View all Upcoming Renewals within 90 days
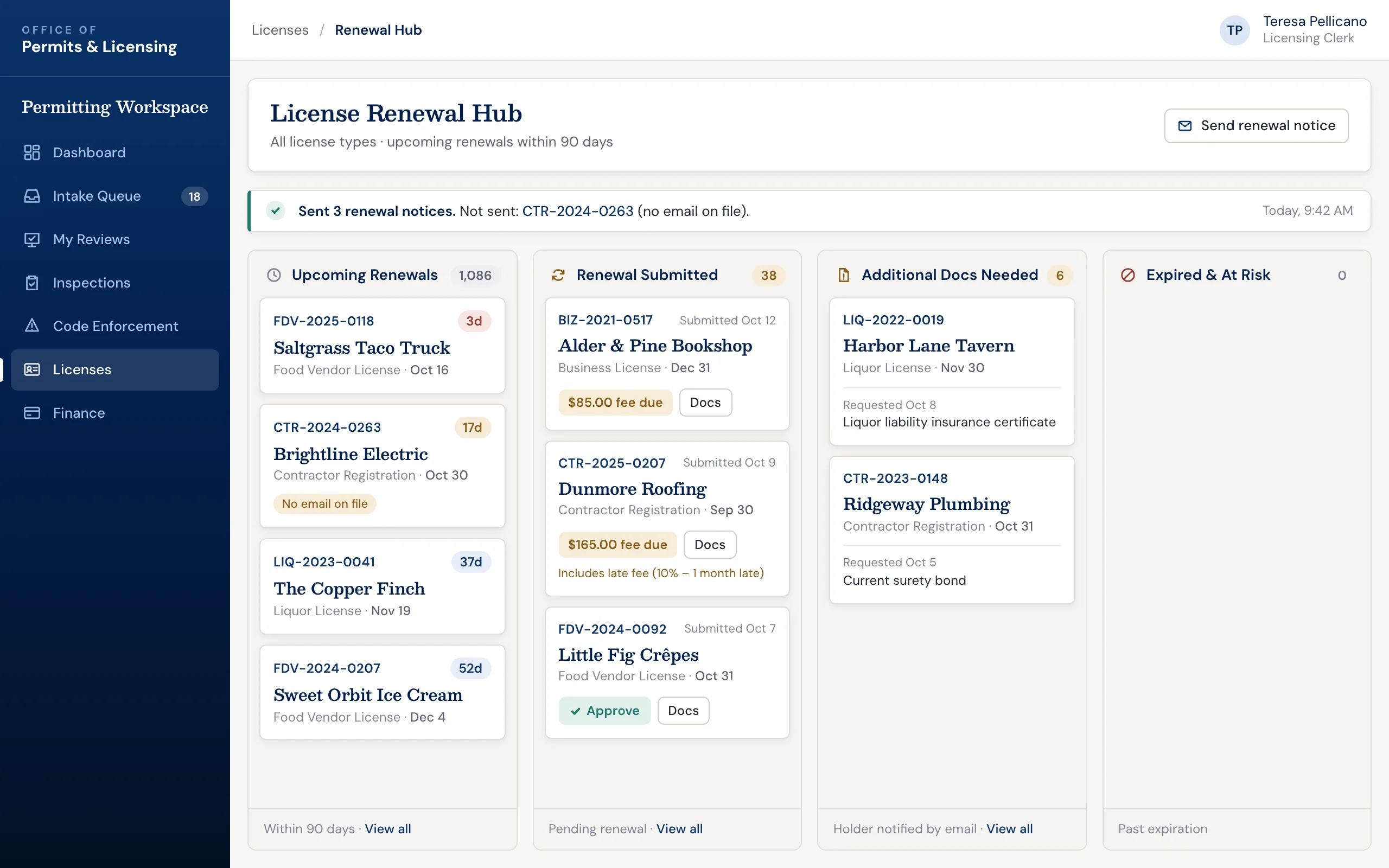This screenshot has height=868, width=1389. (x=388, y=829)
